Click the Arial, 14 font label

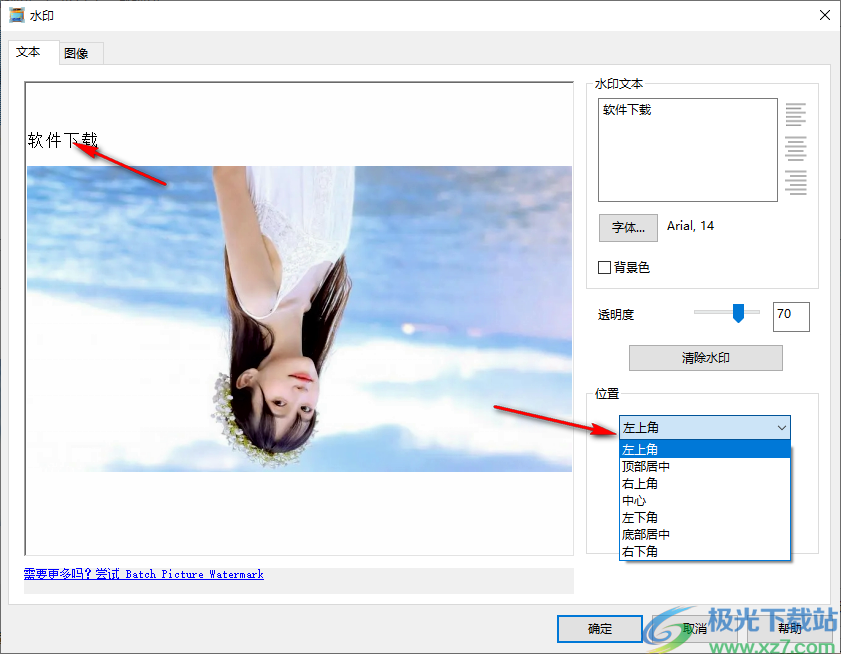tap(690, 226)
